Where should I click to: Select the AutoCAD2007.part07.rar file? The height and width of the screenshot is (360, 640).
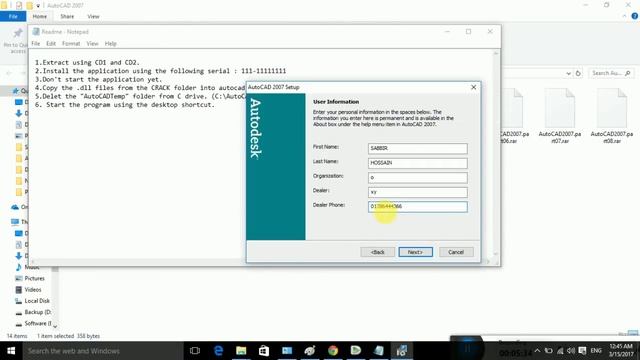pos(560,116)
